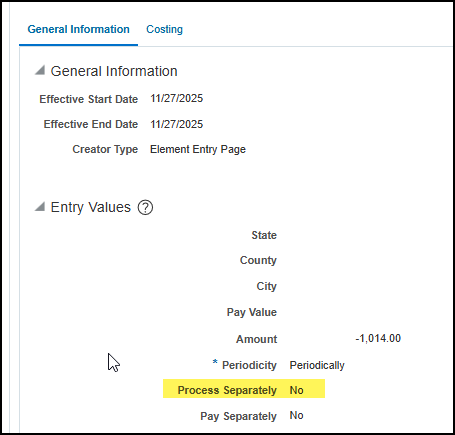Screen dimensions: 455x435
Task: Switch to the Costing tab
Action: point(164,29)
